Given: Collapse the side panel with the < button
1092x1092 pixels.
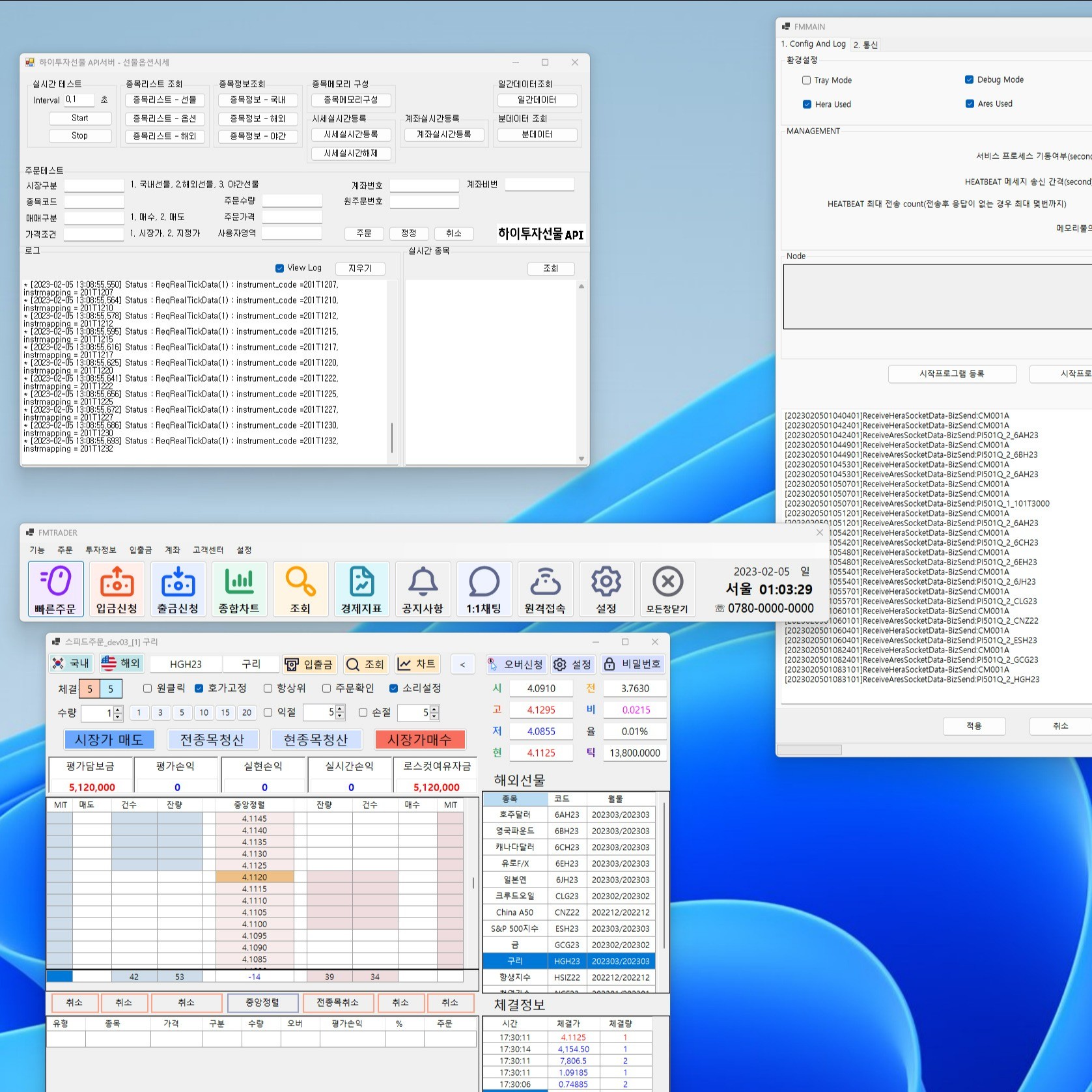Looking at the screenshot, I should [x=462, y=665].
